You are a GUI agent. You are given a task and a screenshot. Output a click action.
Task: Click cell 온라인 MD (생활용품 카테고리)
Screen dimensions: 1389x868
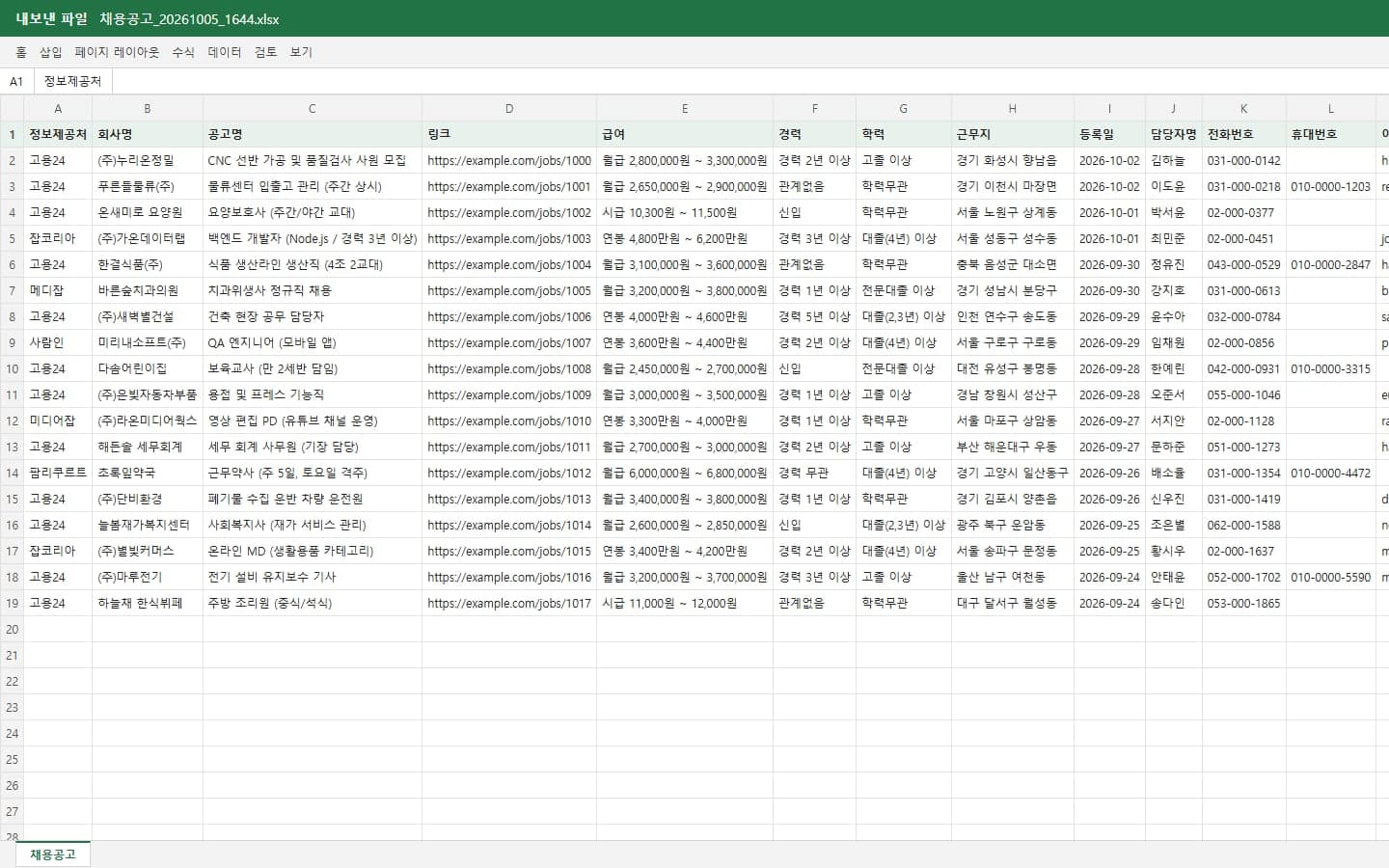pyautogui.click(x=313, y=552)
